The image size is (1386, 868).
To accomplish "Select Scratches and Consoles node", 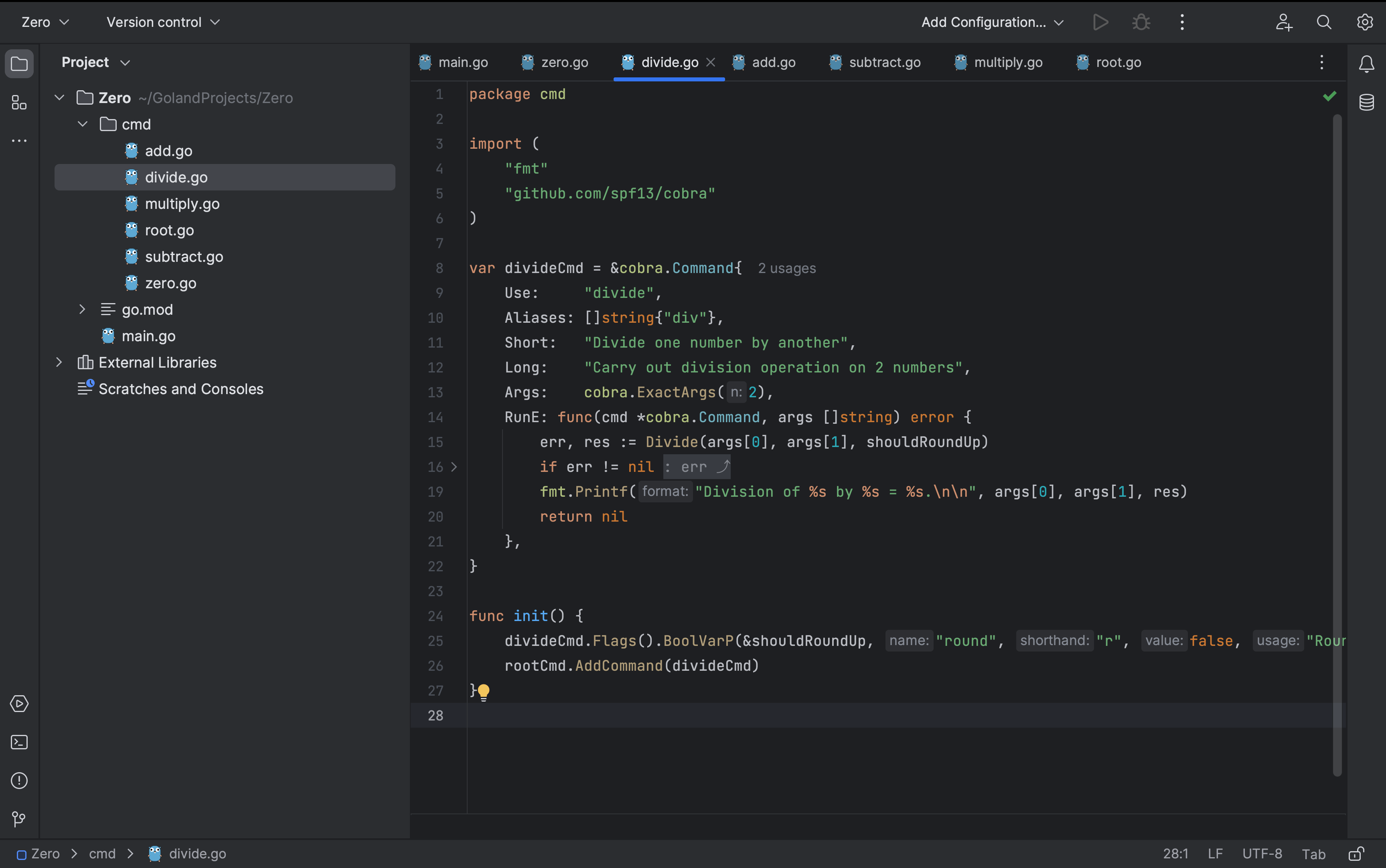I will pos(225,388).
